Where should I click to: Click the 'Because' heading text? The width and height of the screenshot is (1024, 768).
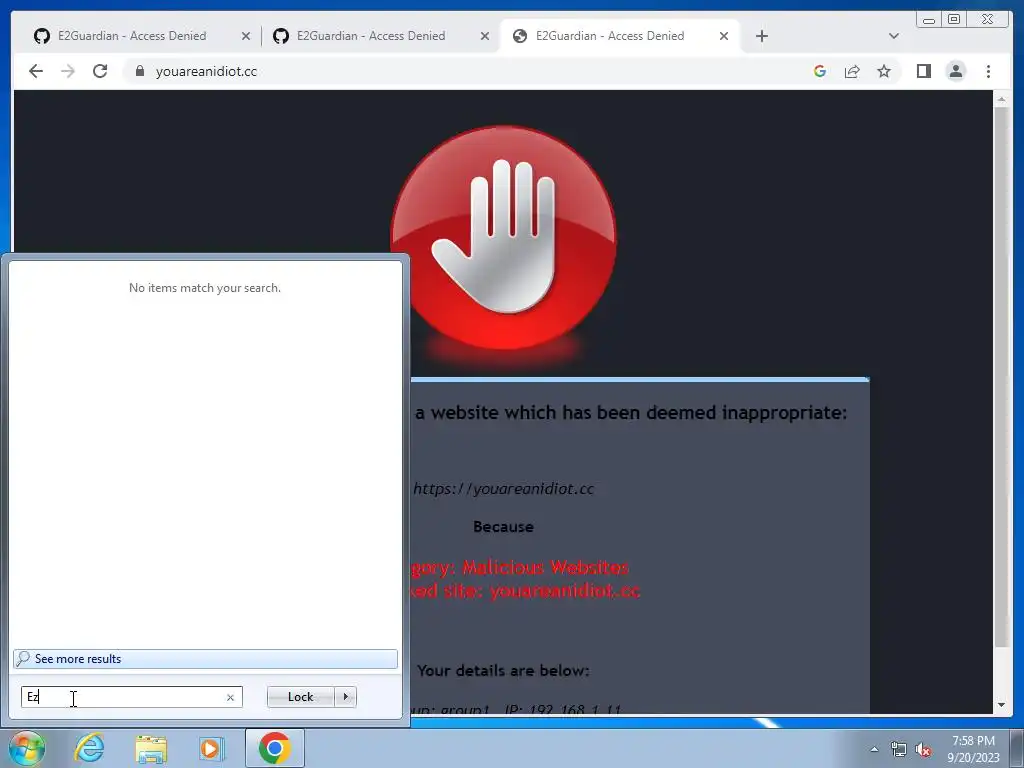click(504, 527)
